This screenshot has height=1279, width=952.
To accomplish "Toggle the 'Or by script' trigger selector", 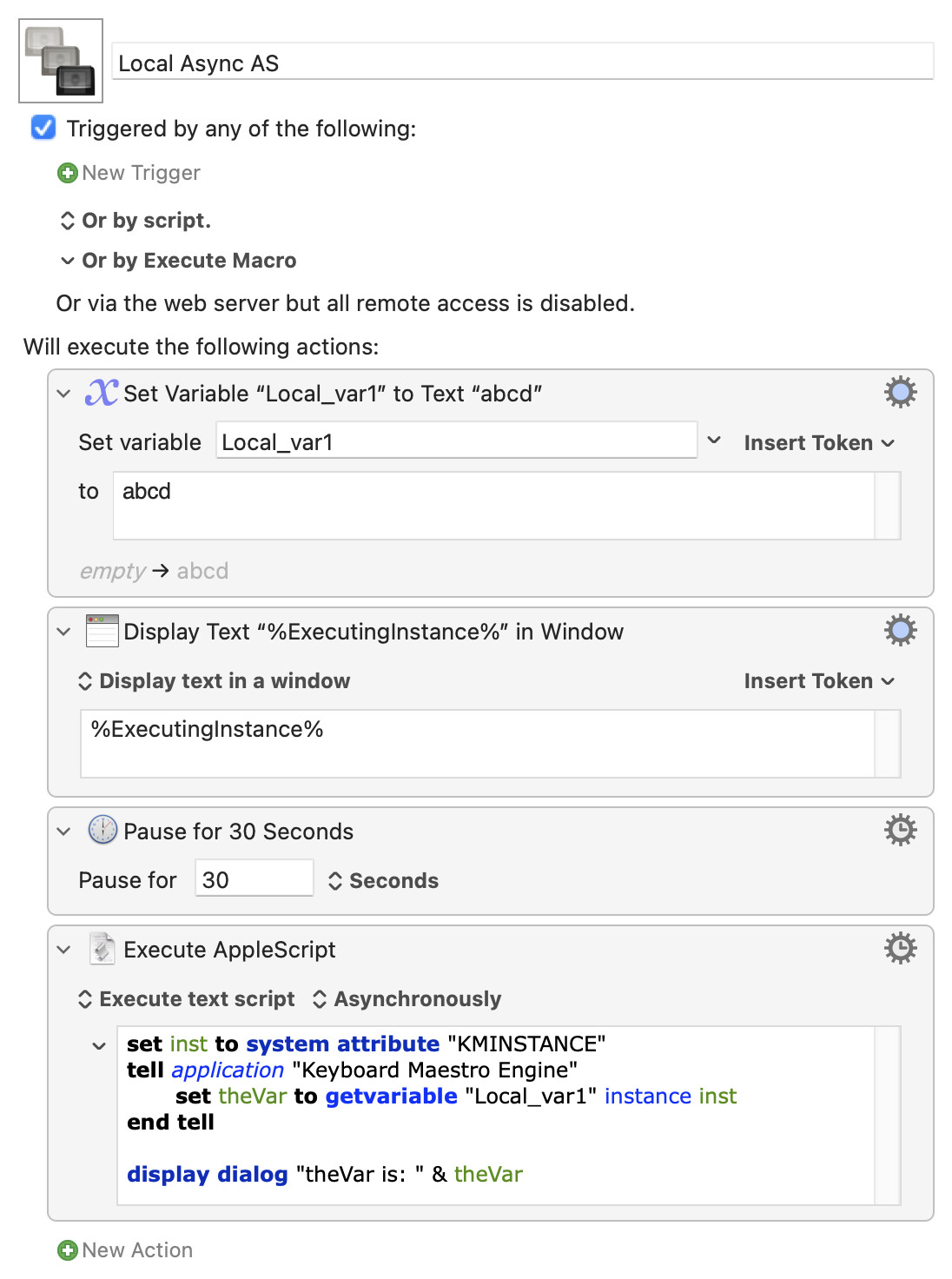I will coord(68,221).
